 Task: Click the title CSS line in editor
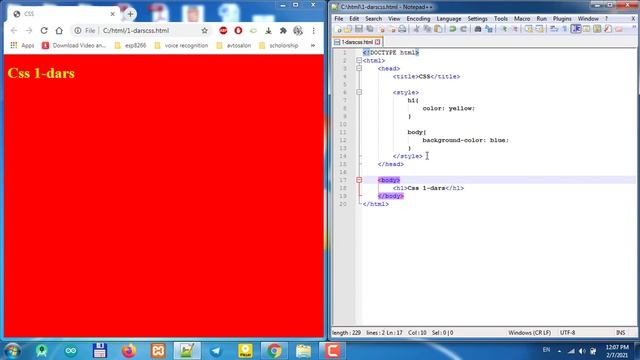(426, 77)
